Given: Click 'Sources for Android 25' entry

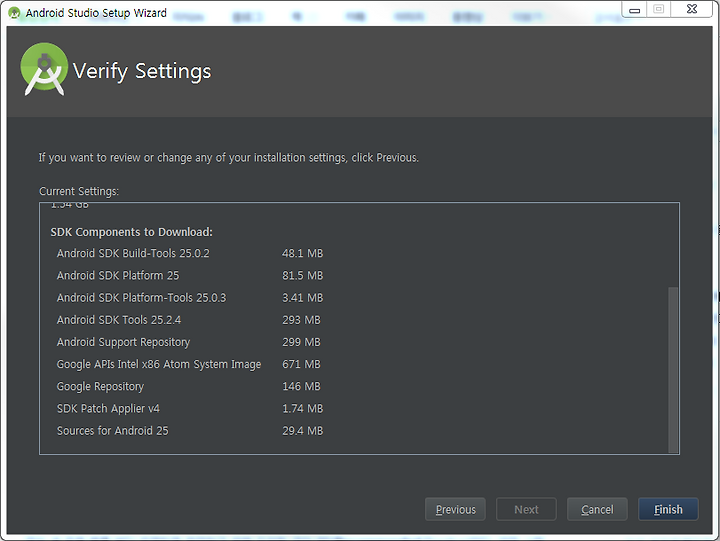Looking at the screenshot, I should tap(112, 431).
